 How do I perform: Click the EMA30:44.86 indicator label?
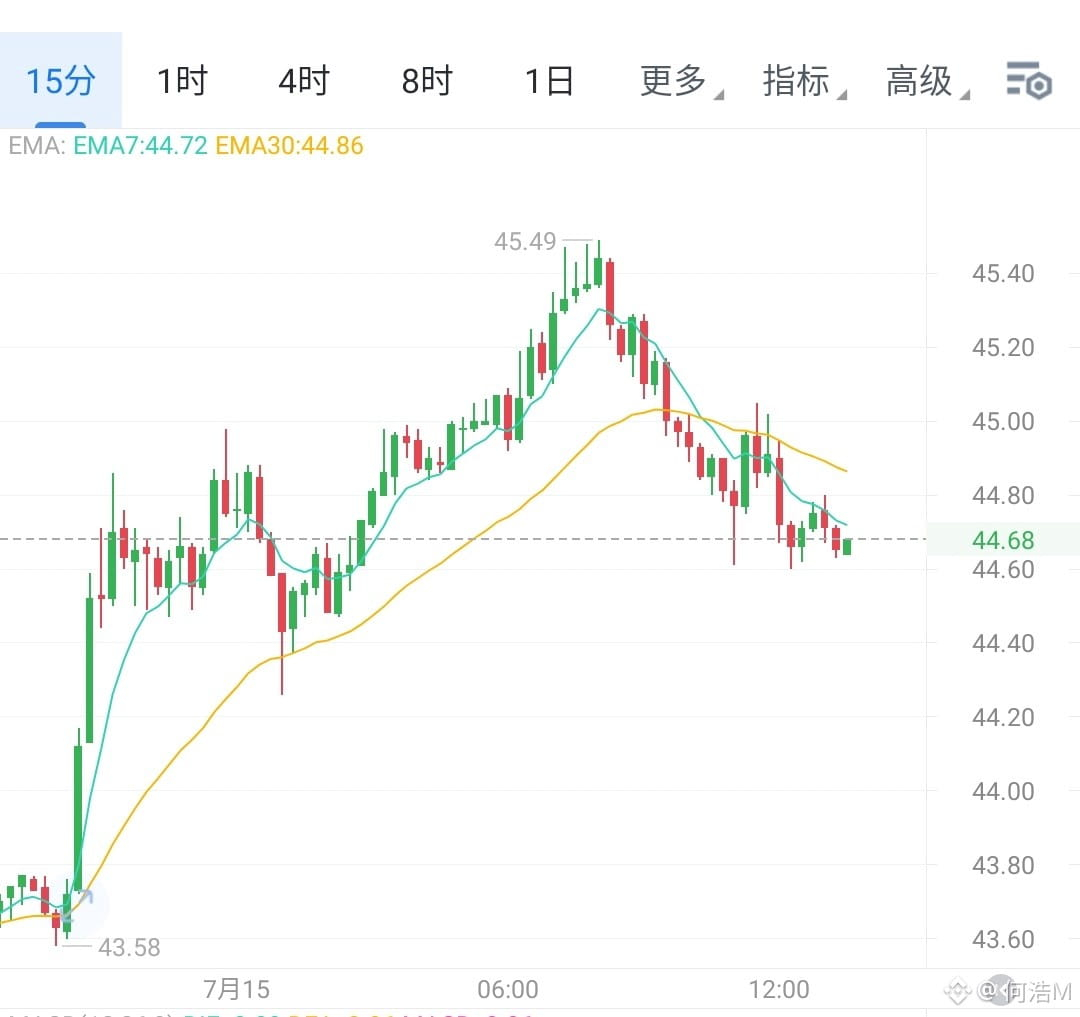[x=289, y=145]
